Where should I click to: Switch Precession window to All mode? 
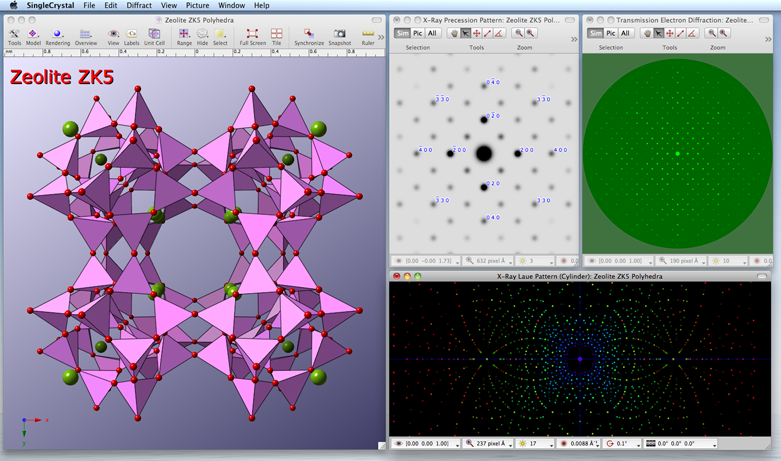click(x=432, y=33)
